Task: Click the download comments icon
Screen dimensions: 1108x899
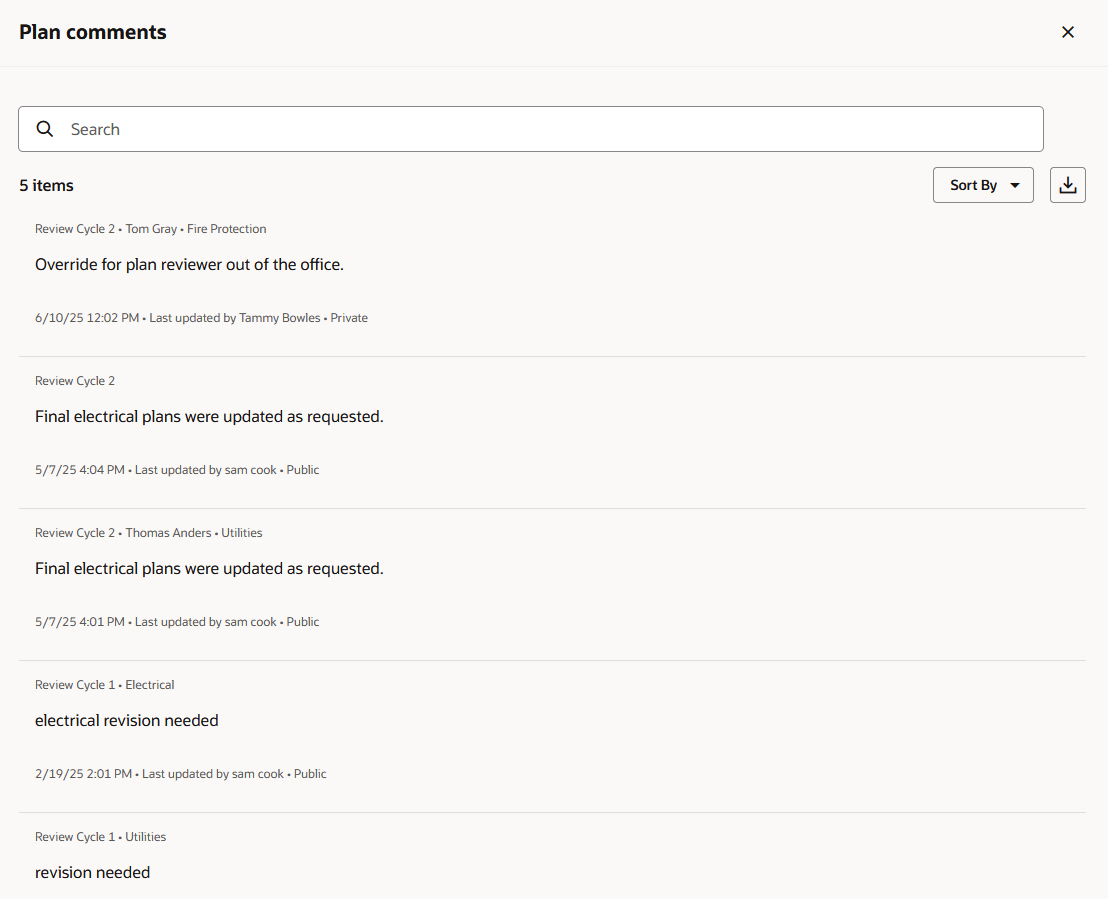Action: tap(1067, 185)
